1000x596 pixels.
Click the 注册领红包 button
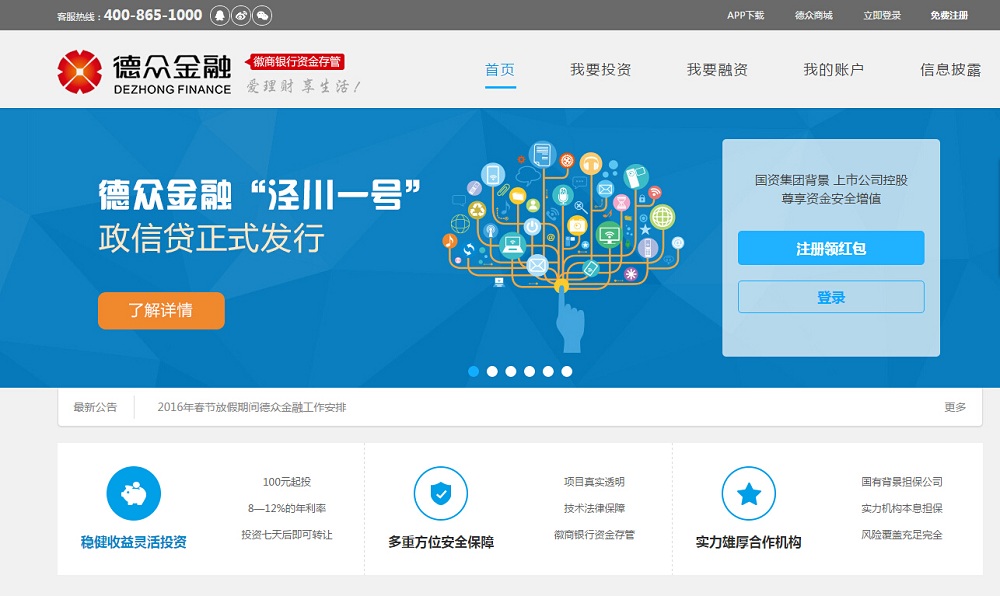(x=831, y=248)
